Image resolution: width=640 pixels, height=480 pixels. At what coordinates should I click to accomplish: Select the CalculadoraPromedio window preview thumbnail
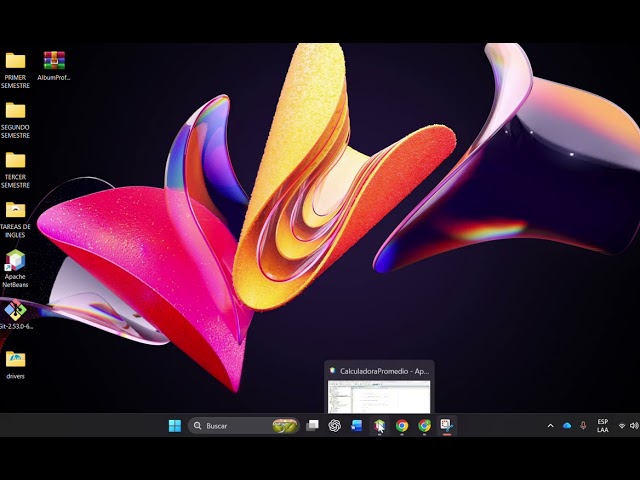click(379, 397)
